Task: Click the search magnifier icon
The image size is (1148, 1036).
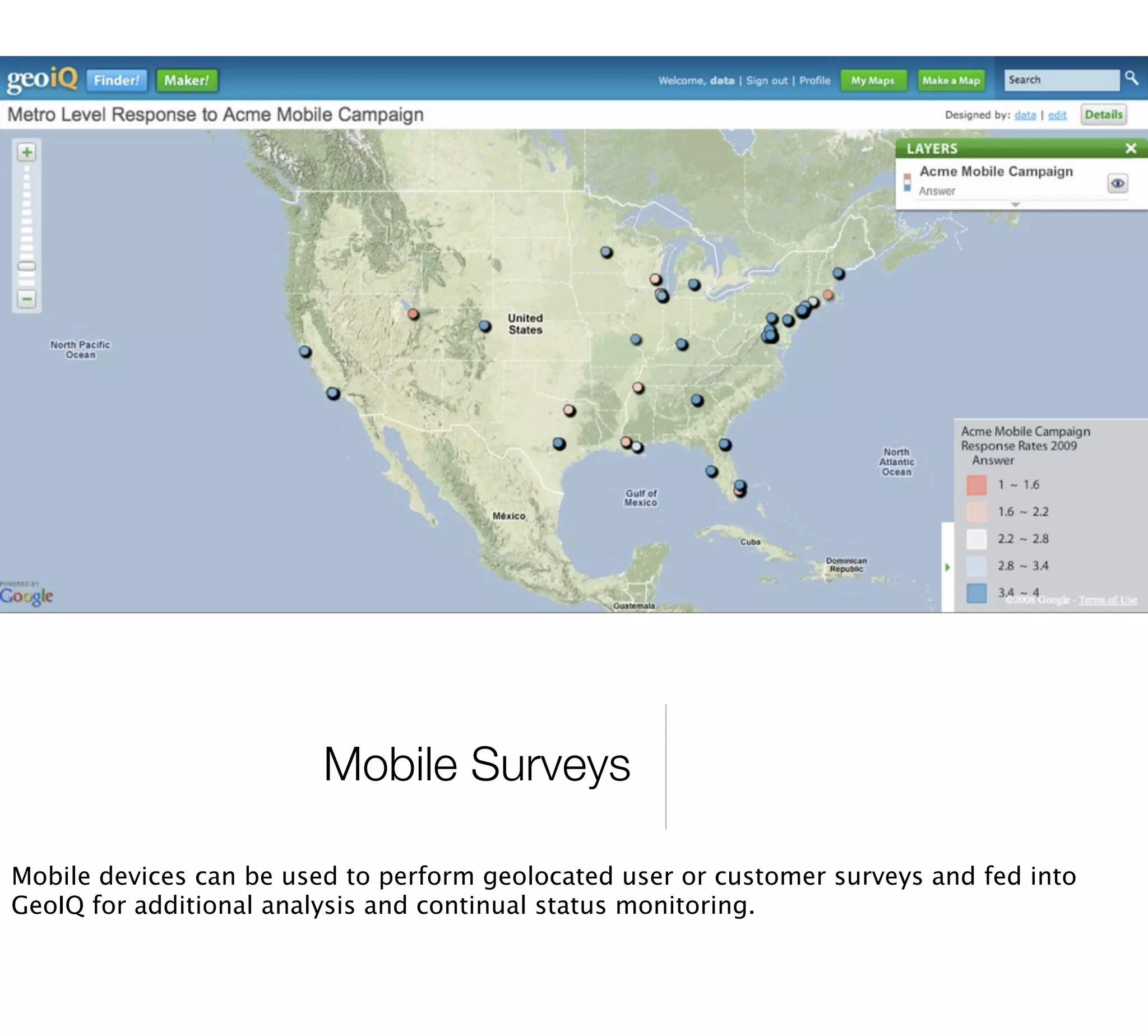Action: click(x=1132, y=78)
